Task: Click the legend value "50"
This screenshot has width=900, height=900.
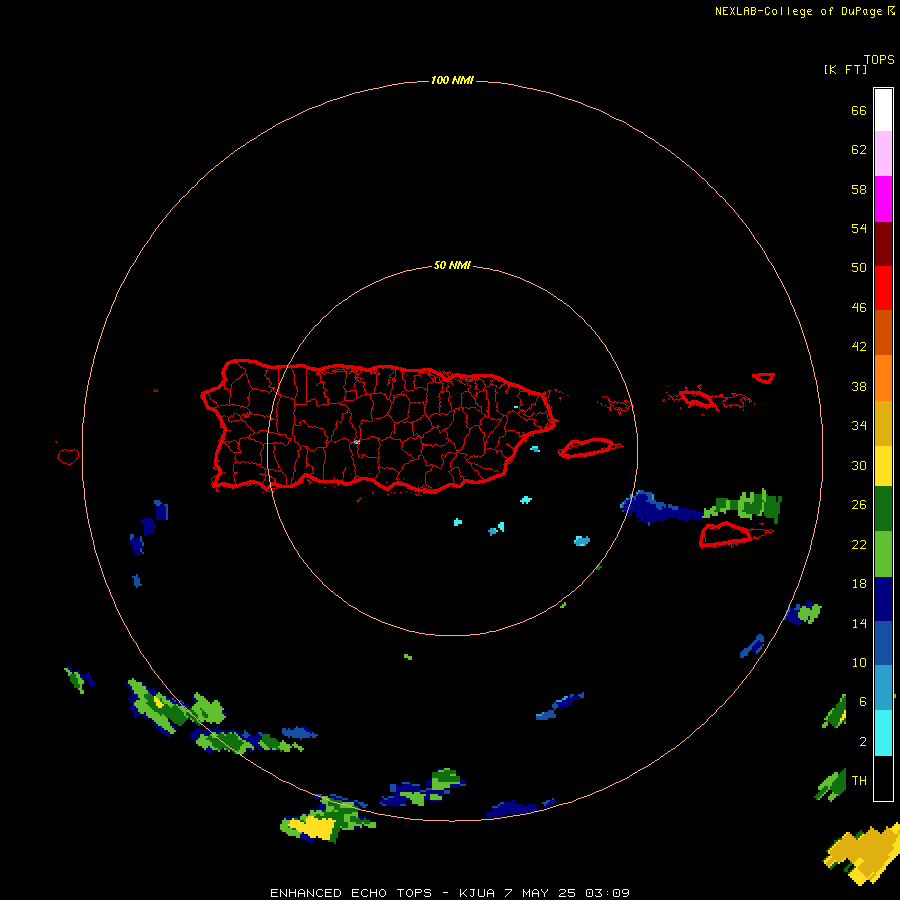Action: (x=859, y=268)
